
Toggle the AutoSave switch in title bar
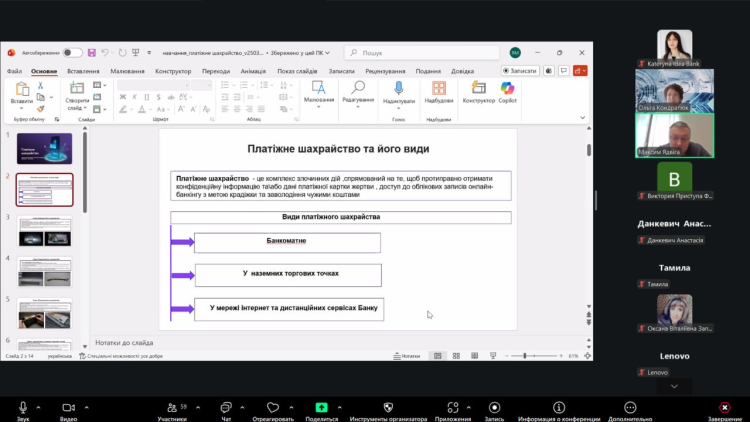(x=72, y=52)
